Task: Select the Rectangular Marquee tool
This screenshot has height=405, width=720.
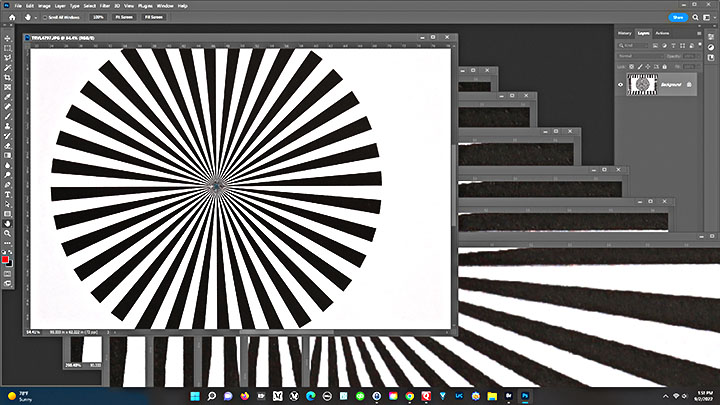Action: [x=7, y=48]
